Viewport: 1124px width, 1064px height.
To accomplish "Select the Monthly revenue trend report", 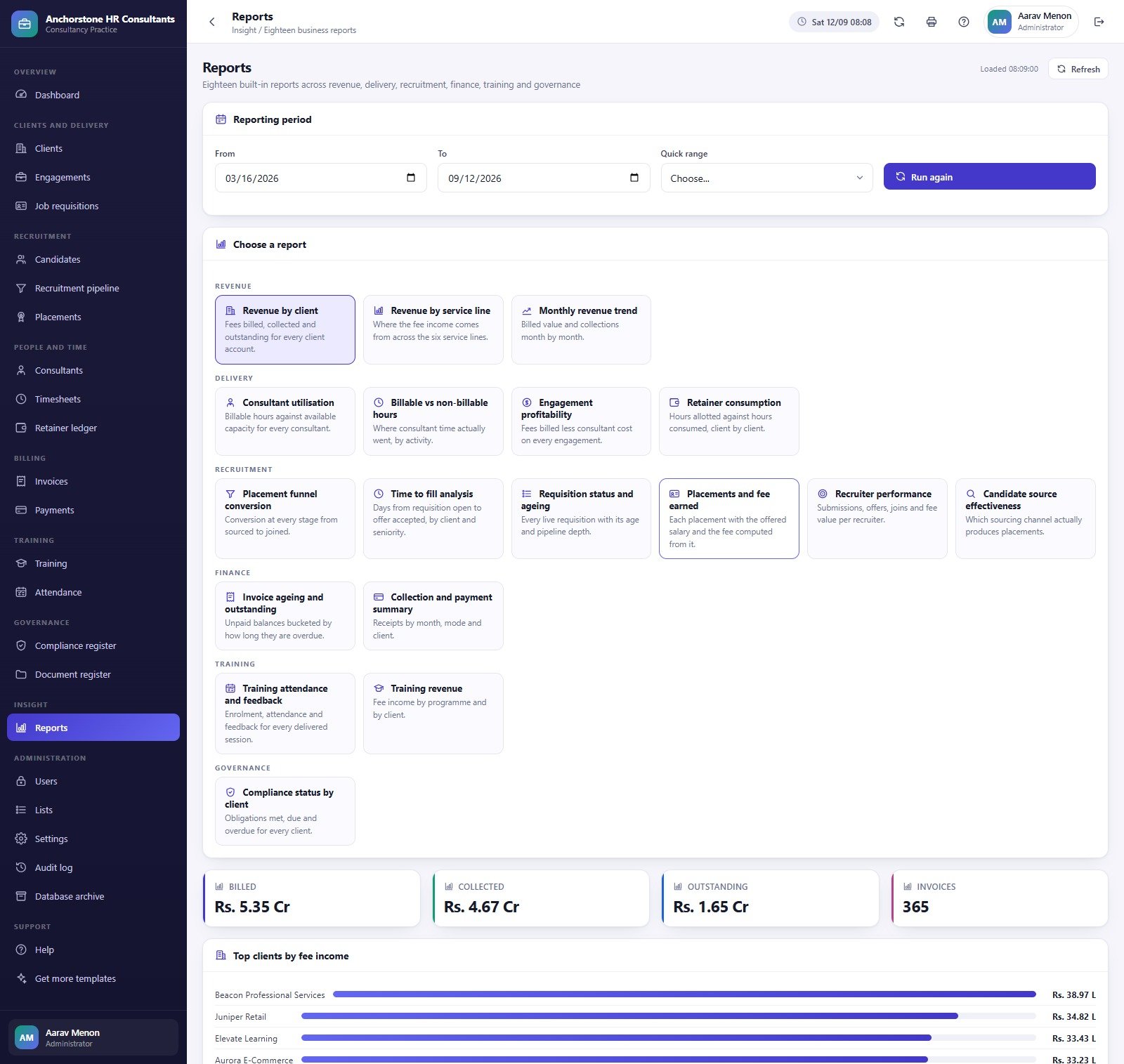I will (x=581, y=329).
